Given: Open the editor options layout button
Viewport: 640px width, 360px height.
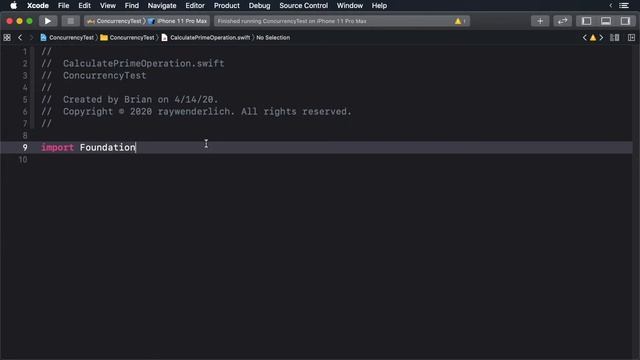Looking at the screenshot, I should [615, 38].
